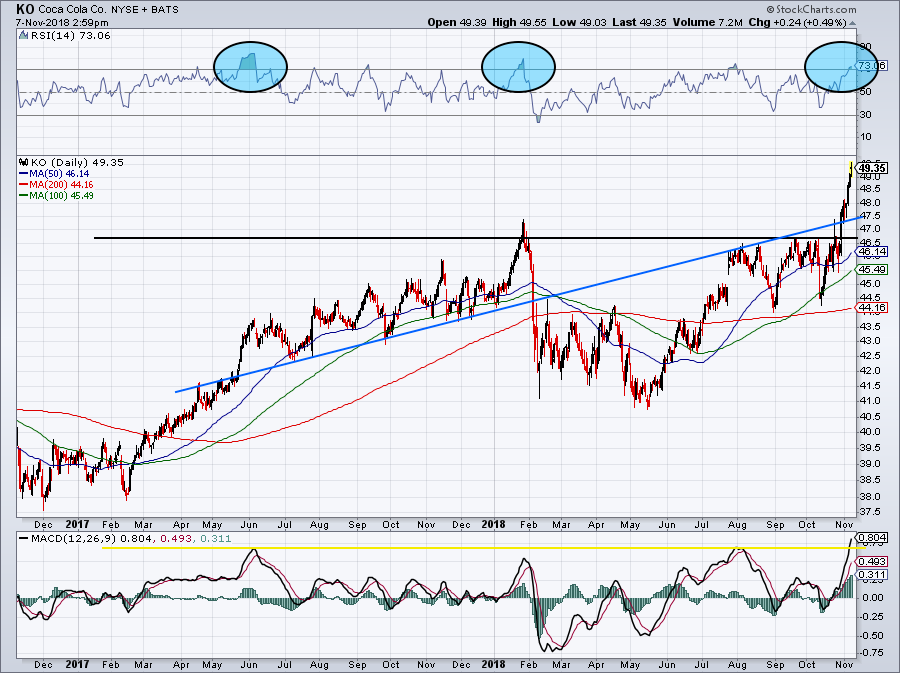Image resolution: width=900 pixels, height=673 pixels.
Task: Click the High 49.55 value
Action: pos(519,22)
